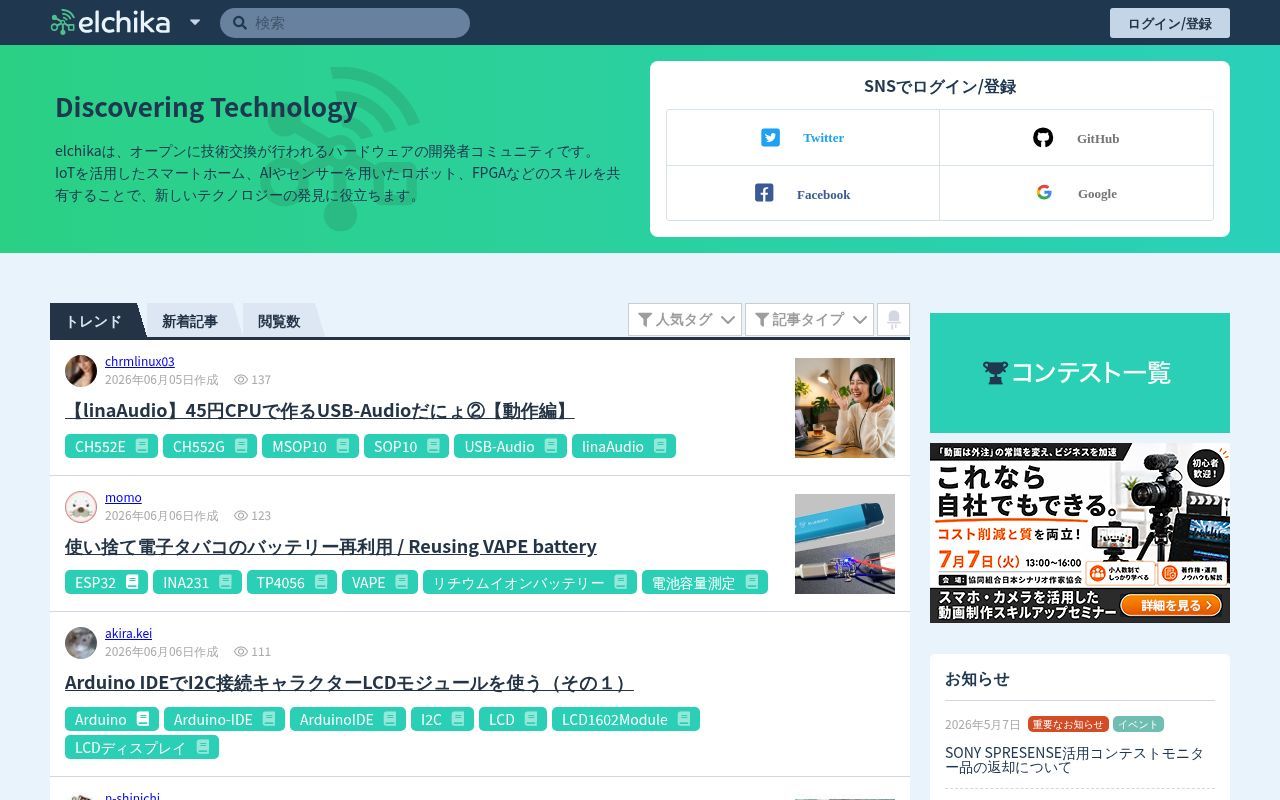Log in via Facebook text link
The width and height of the screenshot is (1280, 800).
[823, 195]
